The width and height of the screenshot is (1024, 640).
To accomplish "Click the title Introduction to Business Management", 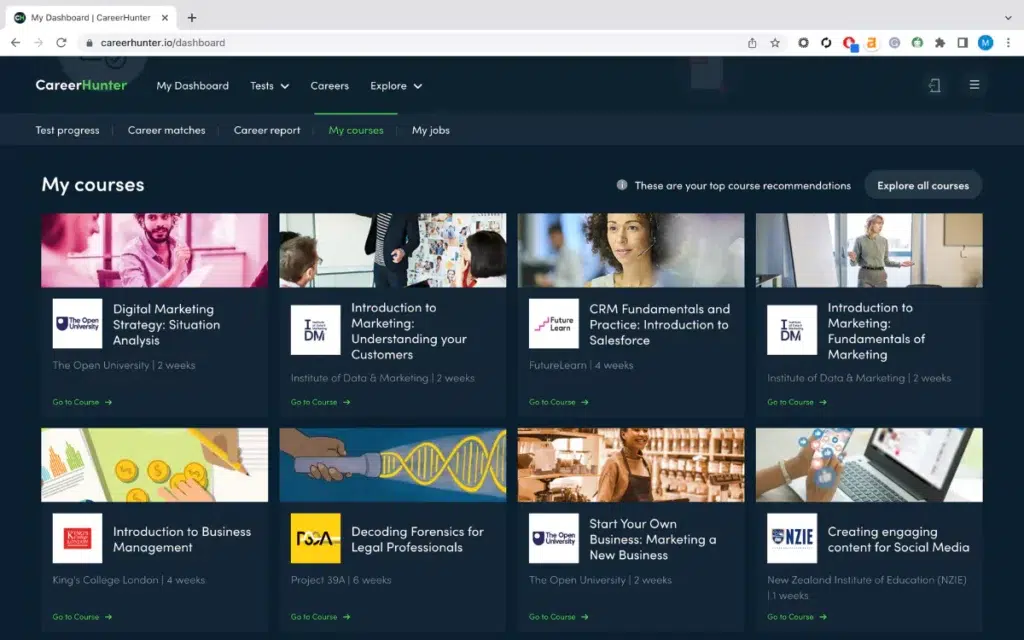I will (x=182, y=539).
